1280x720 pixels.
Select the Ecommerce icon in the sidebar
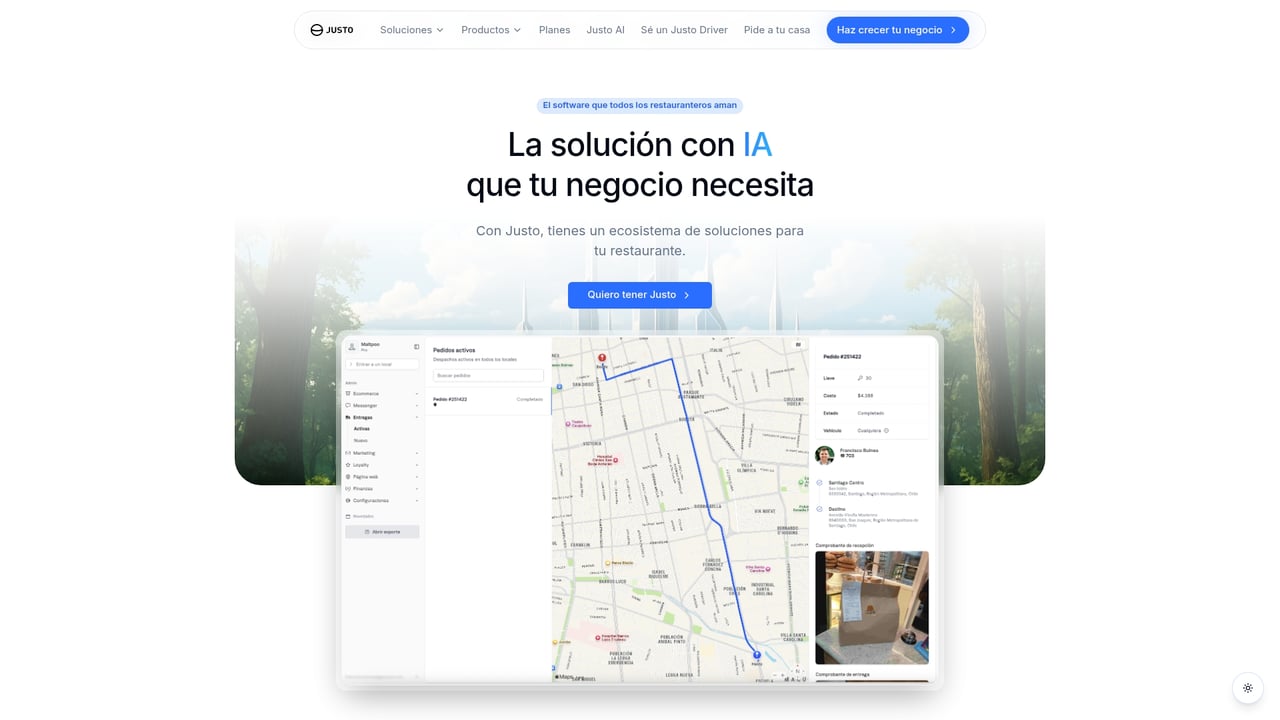coord(347,393)
